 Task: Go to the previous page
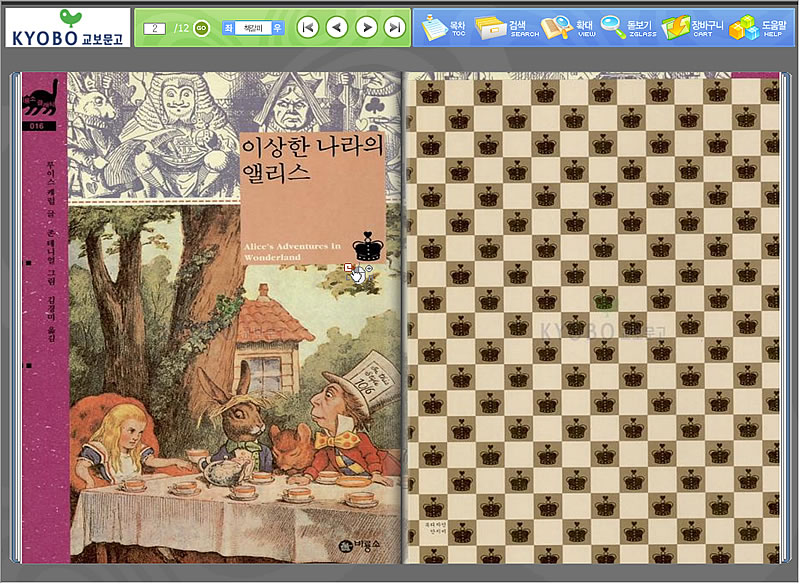click(337, 28)
